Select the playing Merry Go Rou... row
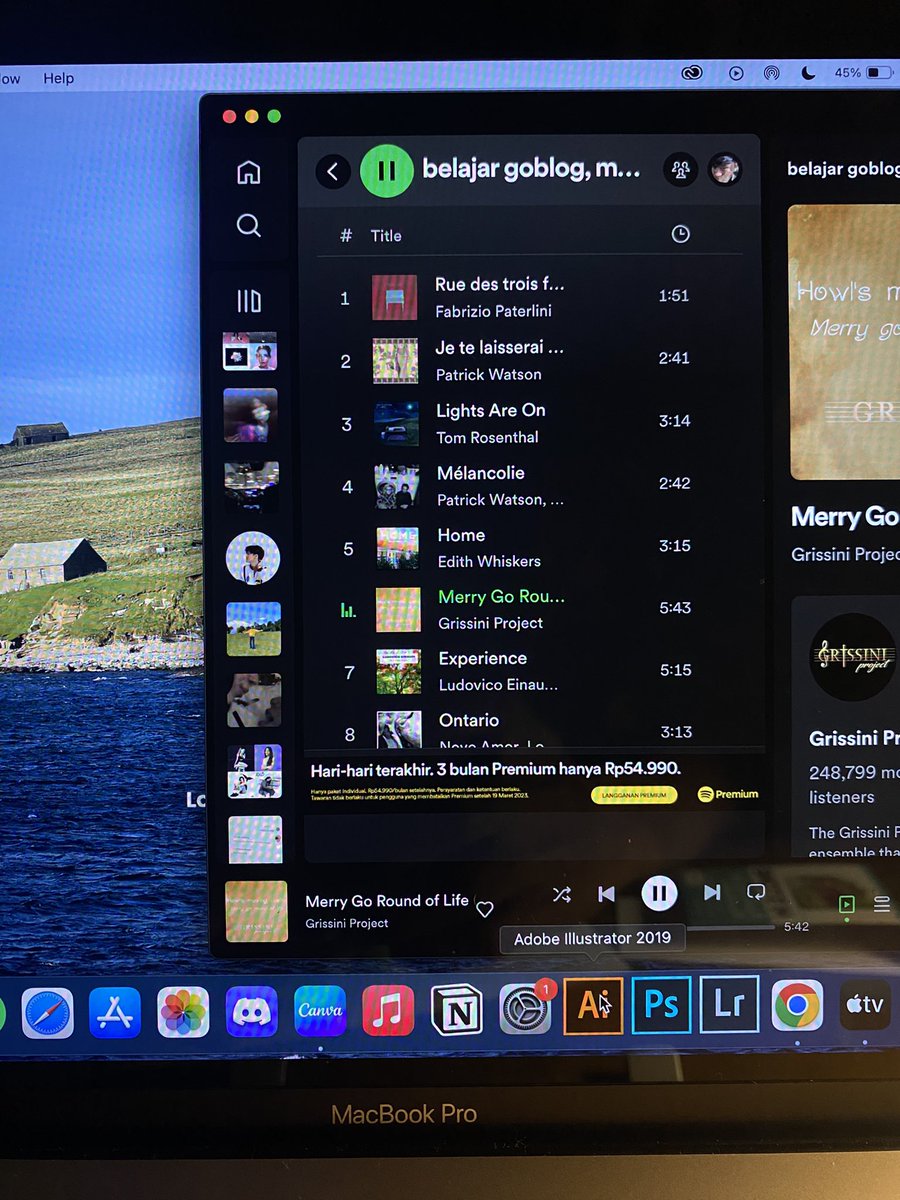The image size is (900, 1200). point(530,609)
